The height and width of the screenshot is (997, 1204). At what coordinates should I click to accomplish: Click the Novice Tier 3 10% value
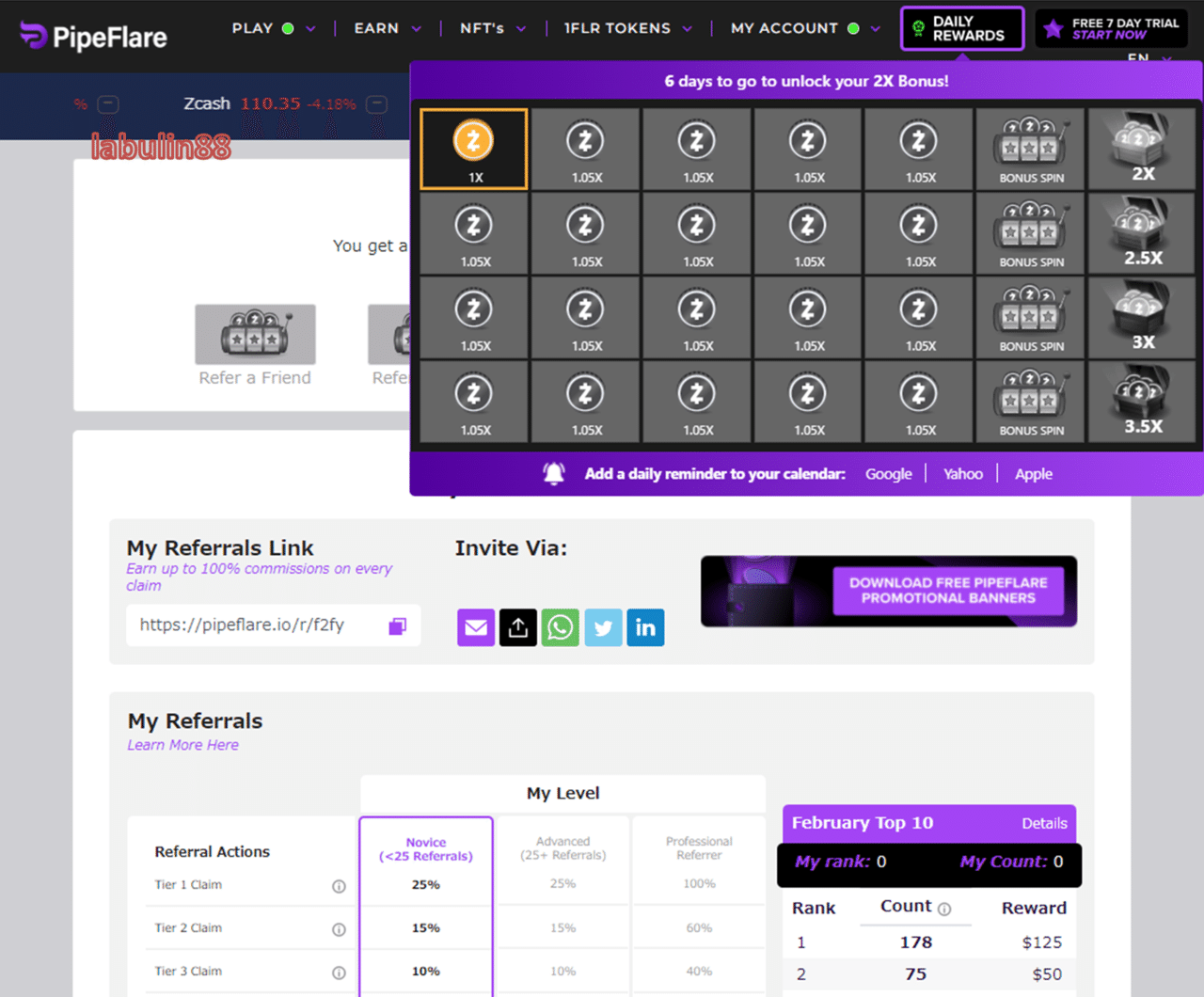click(x=426, y=972)
